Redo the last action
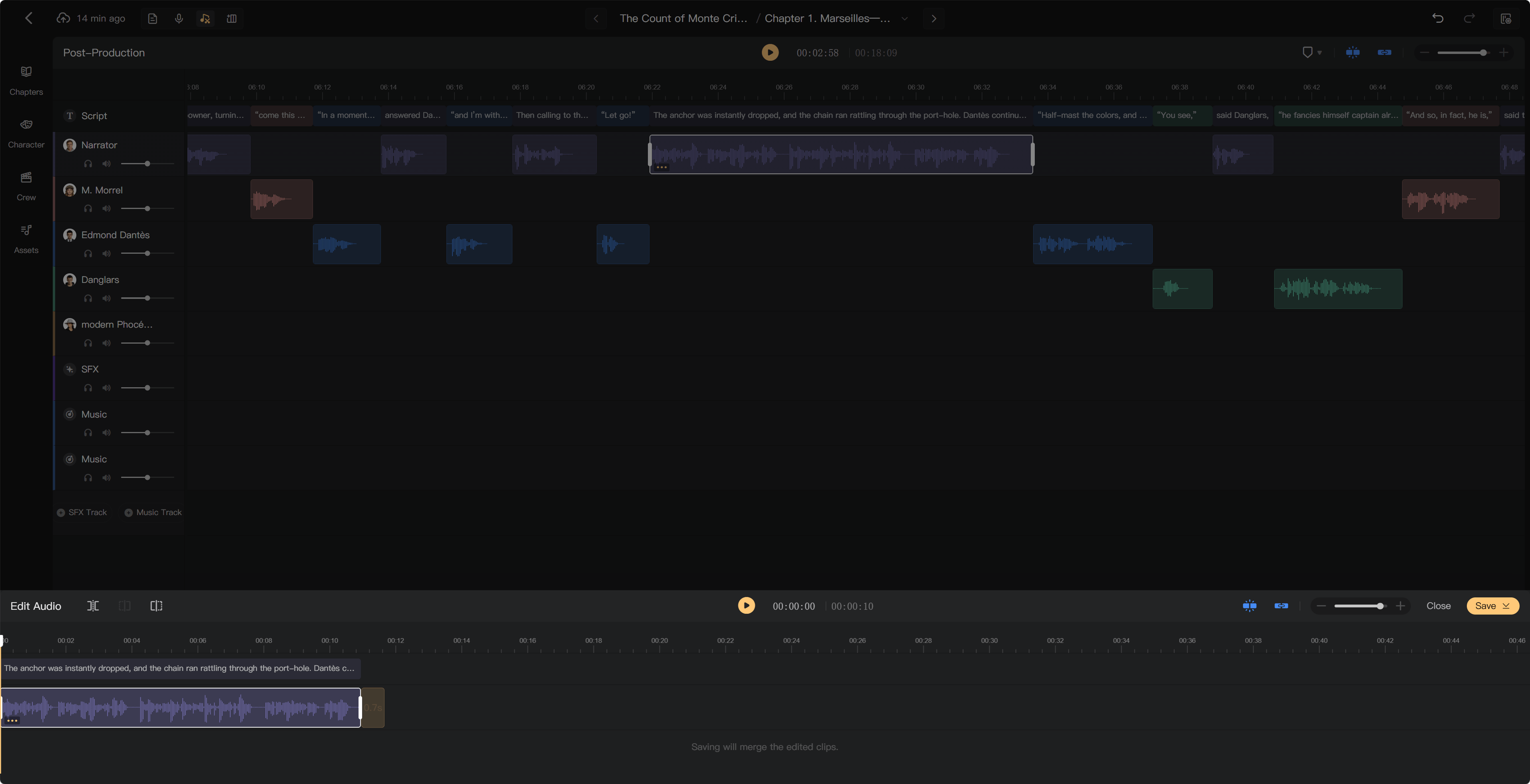 coord(1469,18)
